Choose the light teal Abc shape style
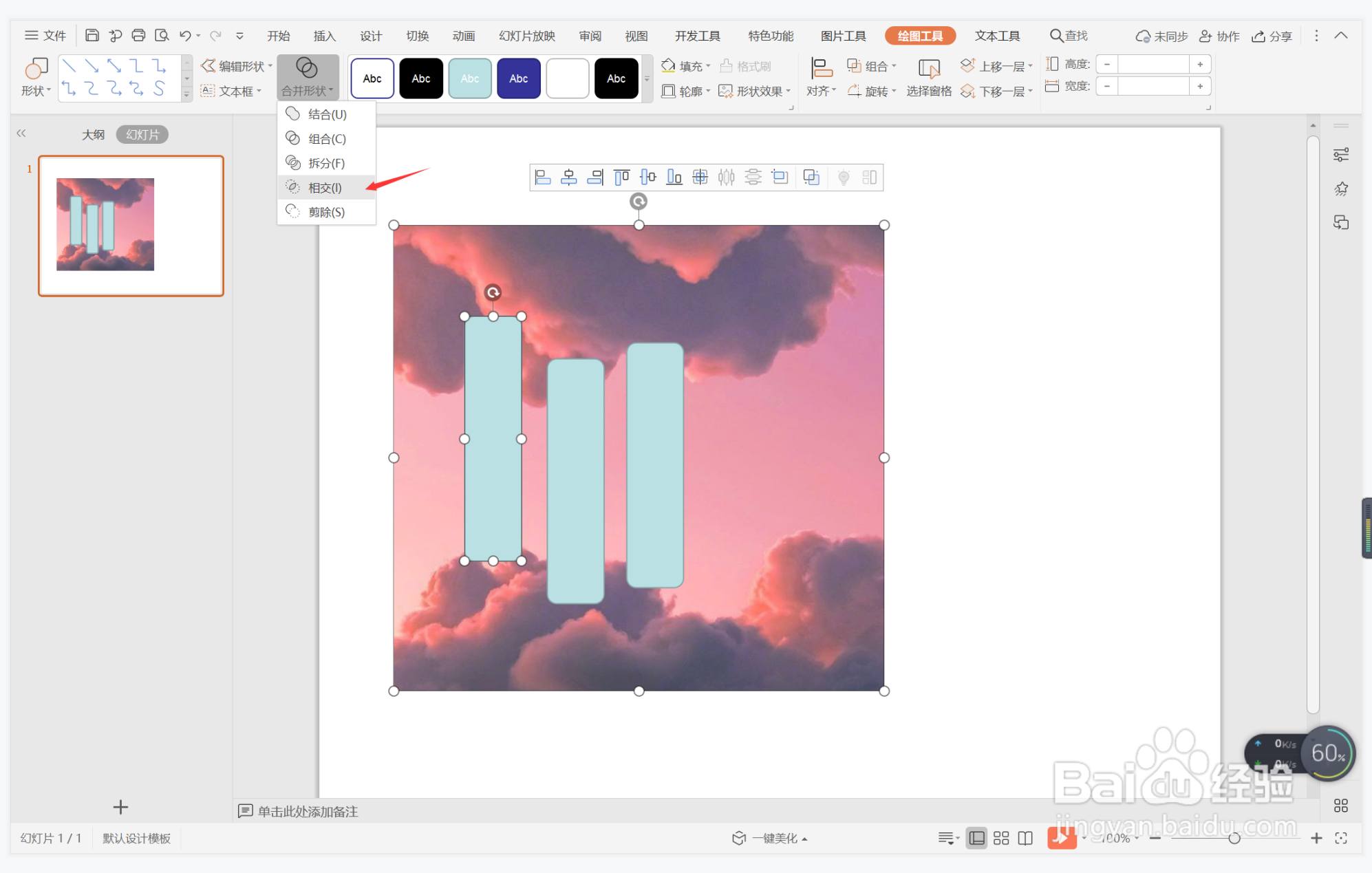This screenshot has height=873, width=1372. click(470, 78)
